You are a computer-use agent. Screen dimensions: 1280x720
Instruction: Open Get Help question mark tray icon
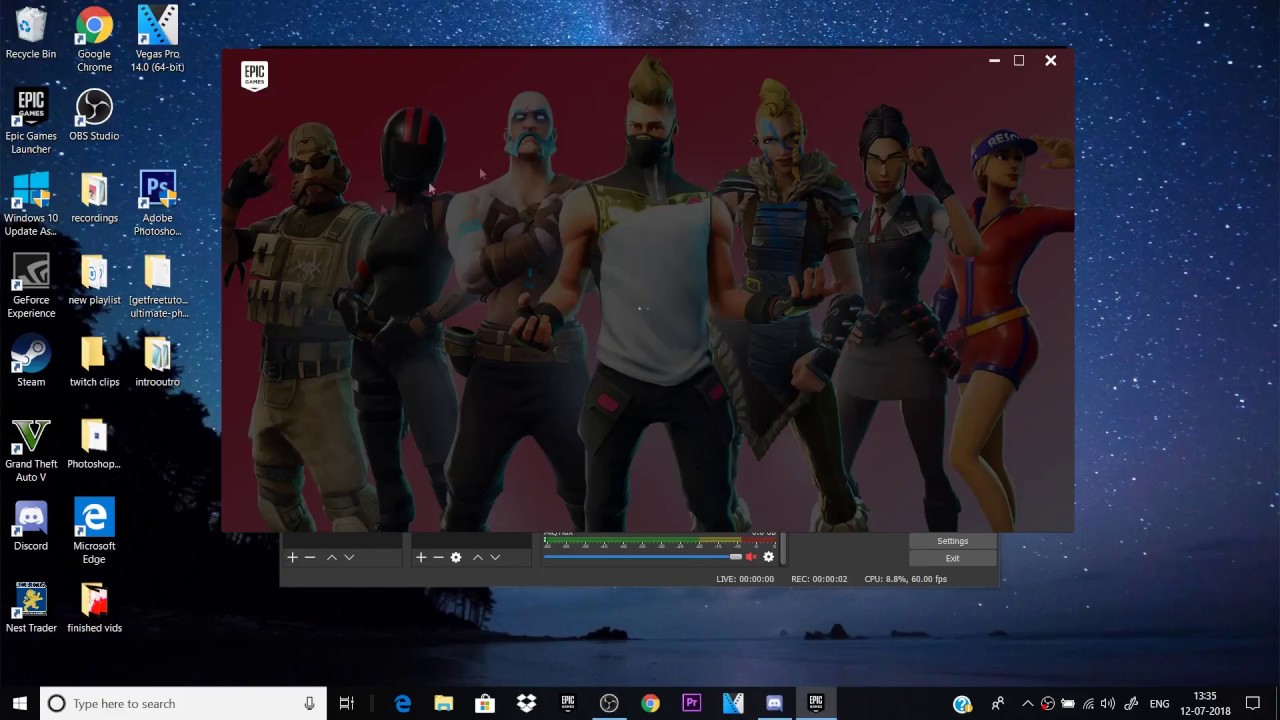(962, 703)
